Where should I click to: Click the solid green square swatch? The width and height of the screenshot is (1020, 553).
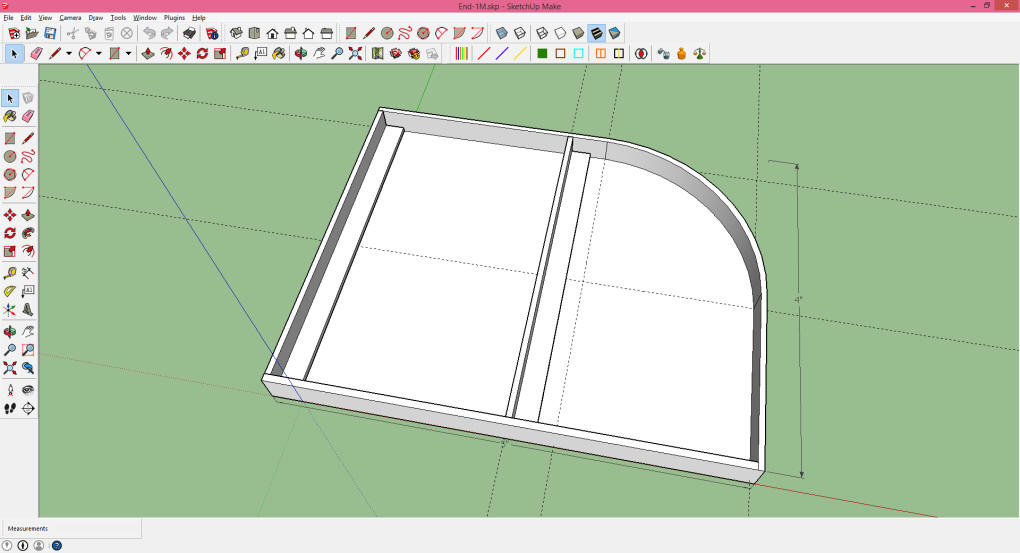pyautogui.click(x=542, y=53)
